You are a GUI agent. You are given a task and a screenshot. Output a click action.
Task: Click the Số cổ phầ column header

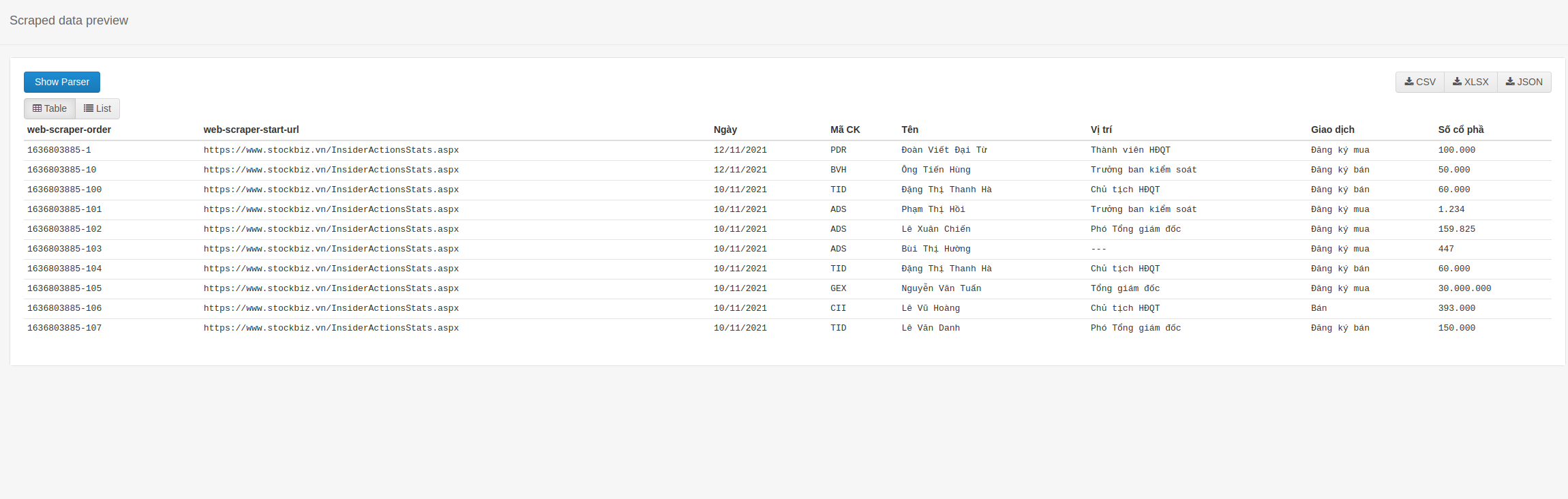pos(1460,130)
